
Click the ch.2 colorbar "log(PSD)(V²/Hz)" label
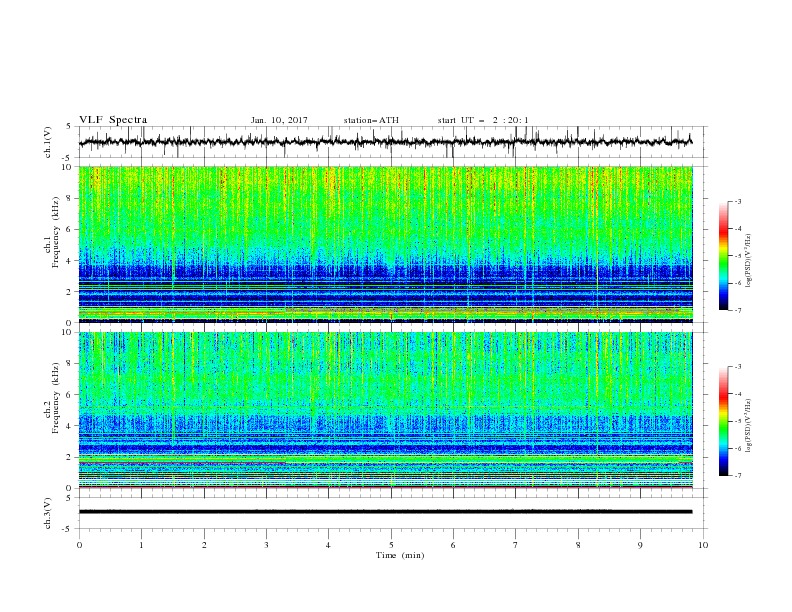[x=749, y=424]
